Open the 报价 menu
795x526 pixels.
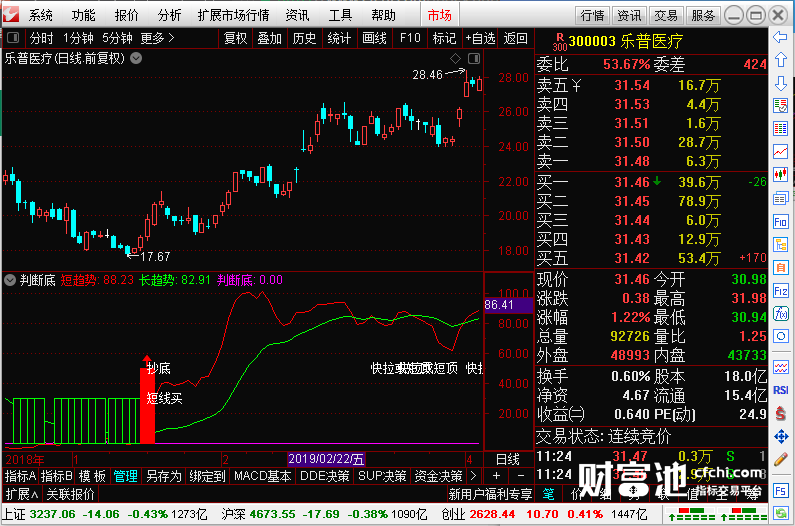126,15
